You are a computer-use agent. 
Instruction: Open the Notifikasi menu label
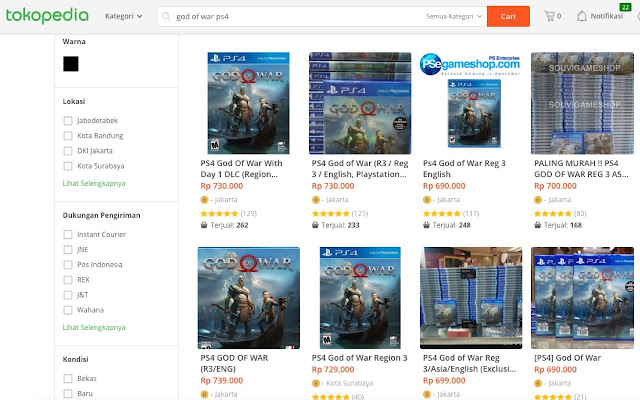coord(607,16)
